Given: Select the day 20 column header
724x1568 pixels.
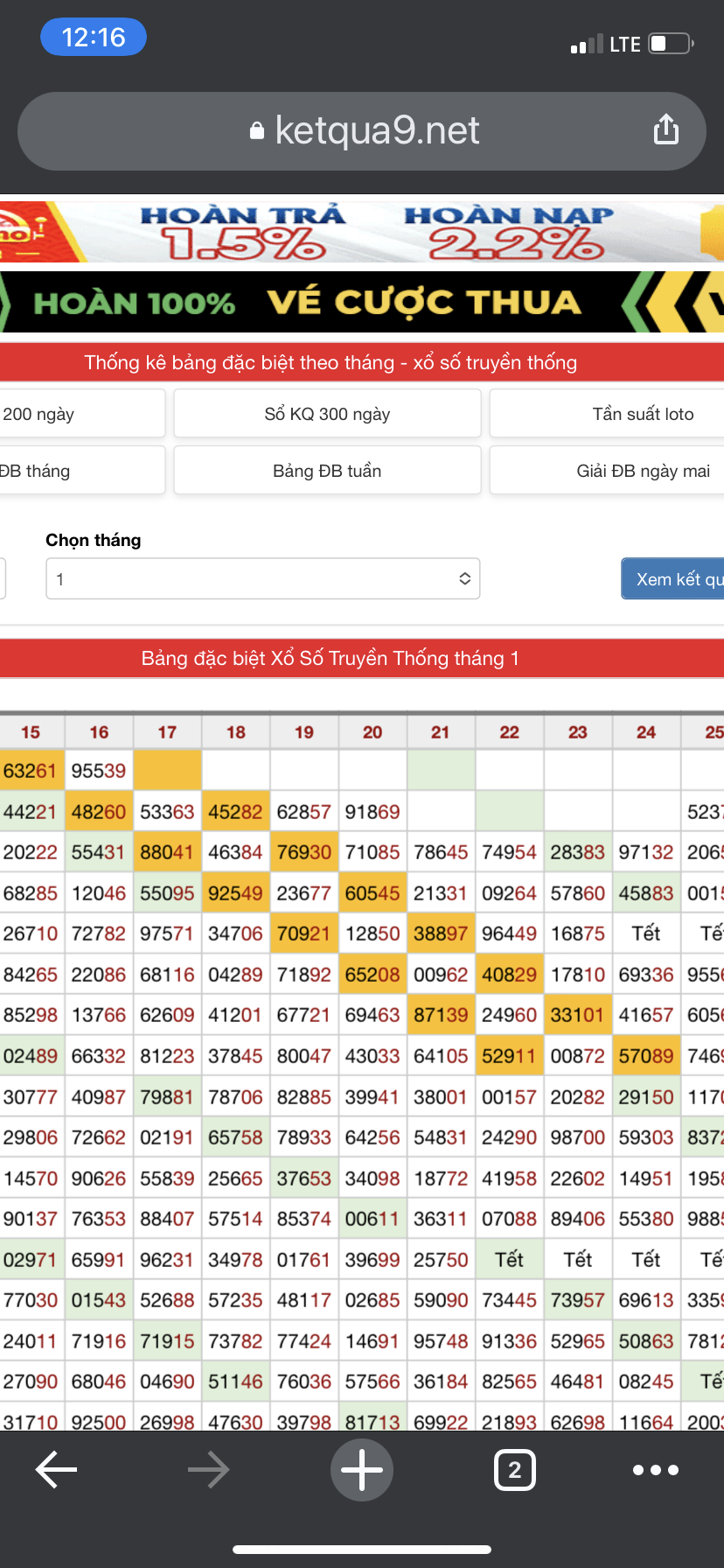Looking at the screenshot, I should (x=372, y=732).
